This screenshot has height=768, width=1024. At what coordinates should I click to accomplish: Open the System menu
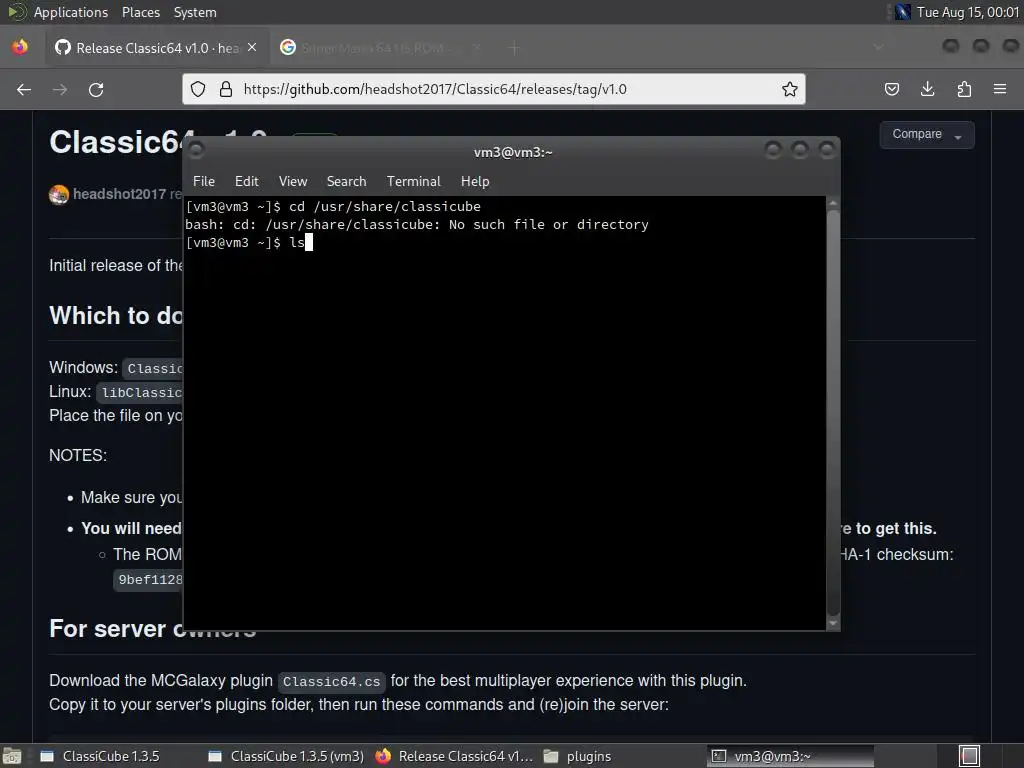pyautogui.click(x=195, y=12)
